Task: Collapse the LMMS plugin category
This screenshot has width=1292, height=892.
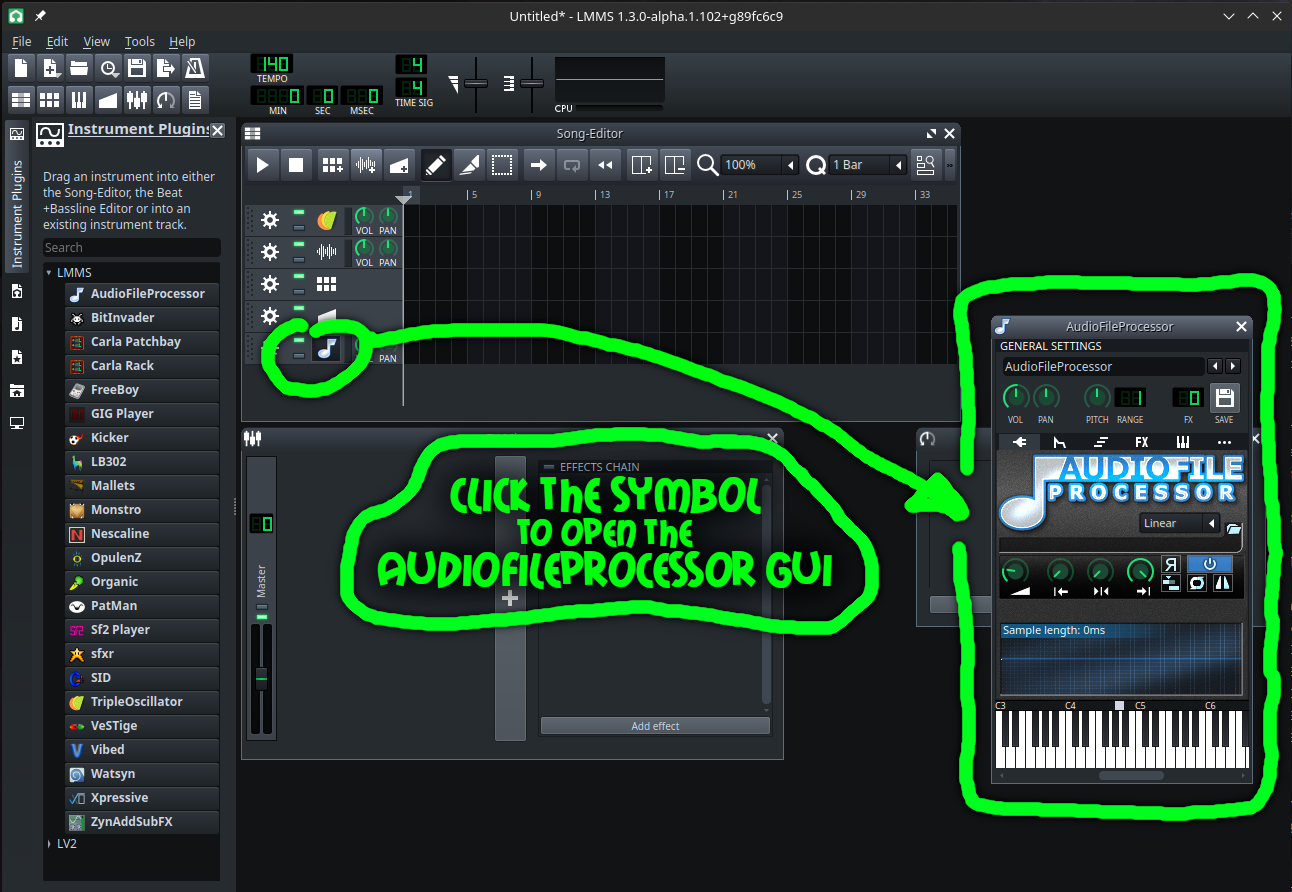Action: (x=48, y=271)
